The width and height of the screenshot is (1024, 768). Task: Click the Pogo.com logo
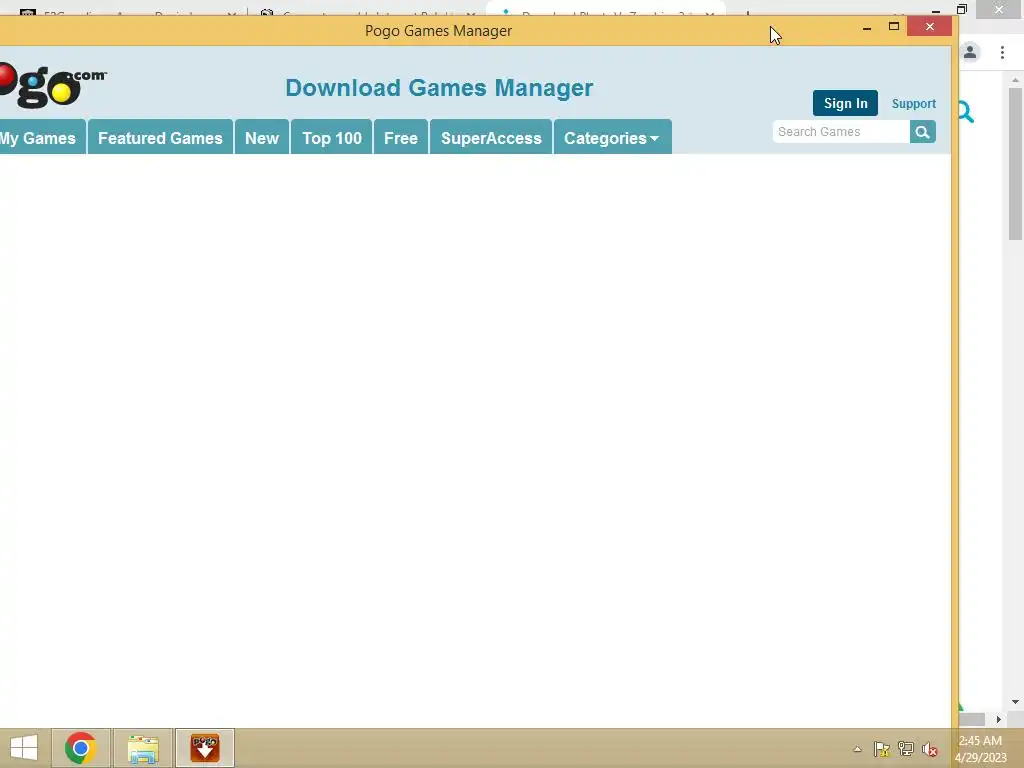coord(52,85)
